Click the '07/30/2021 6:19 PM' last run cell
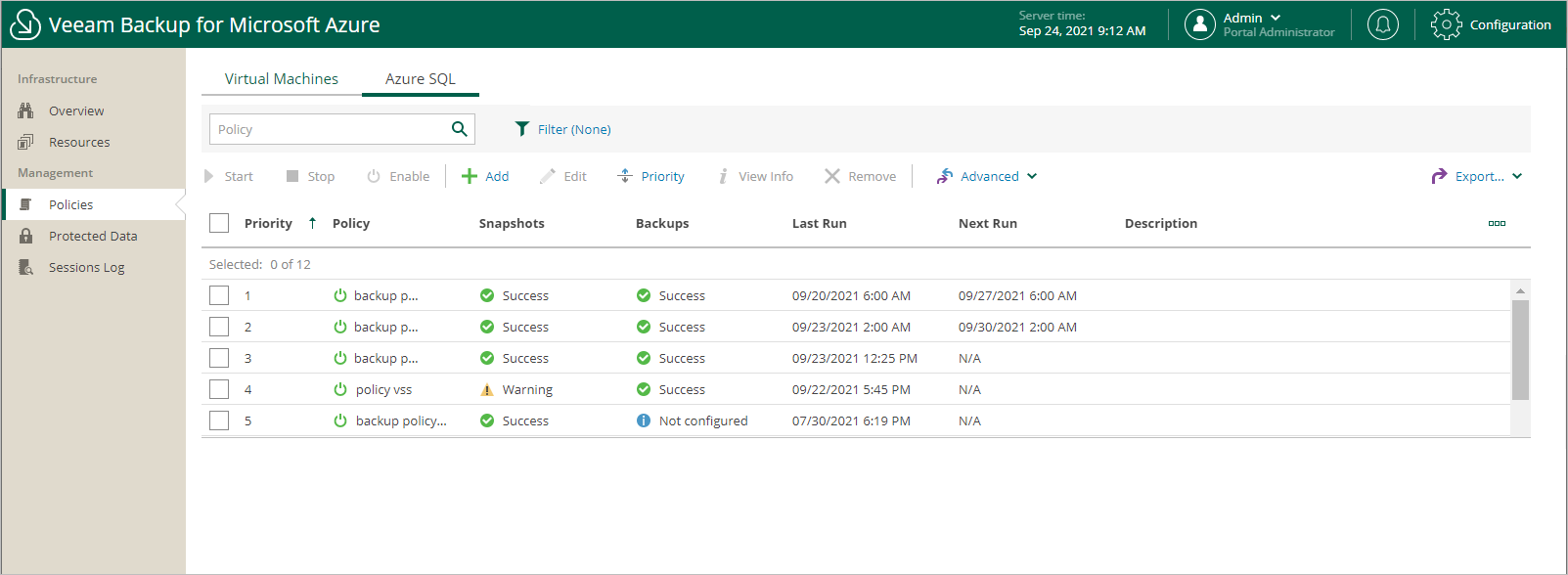This screenshot has height=575, width=1568. (851, 420)
